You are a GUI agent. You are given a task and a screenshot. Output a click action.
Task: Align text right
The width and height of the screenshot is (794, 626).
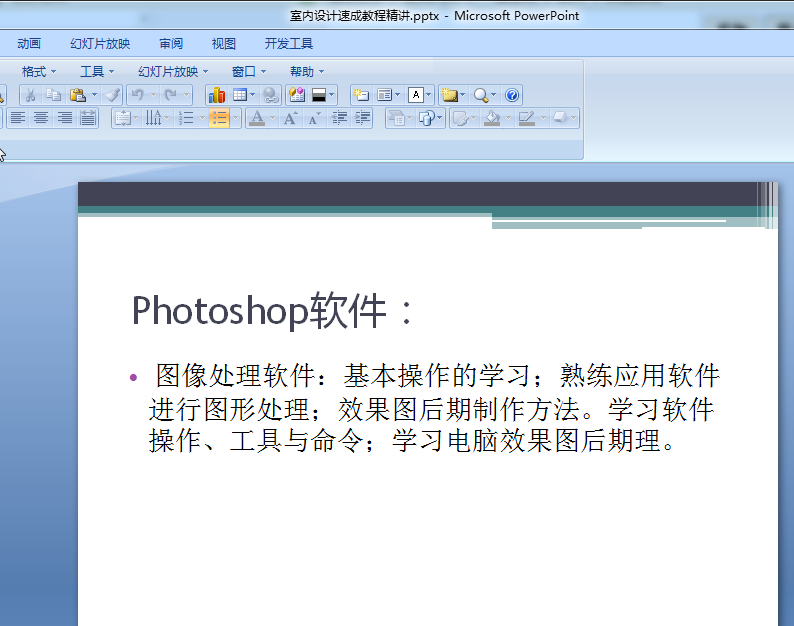(x=64, y=118)
